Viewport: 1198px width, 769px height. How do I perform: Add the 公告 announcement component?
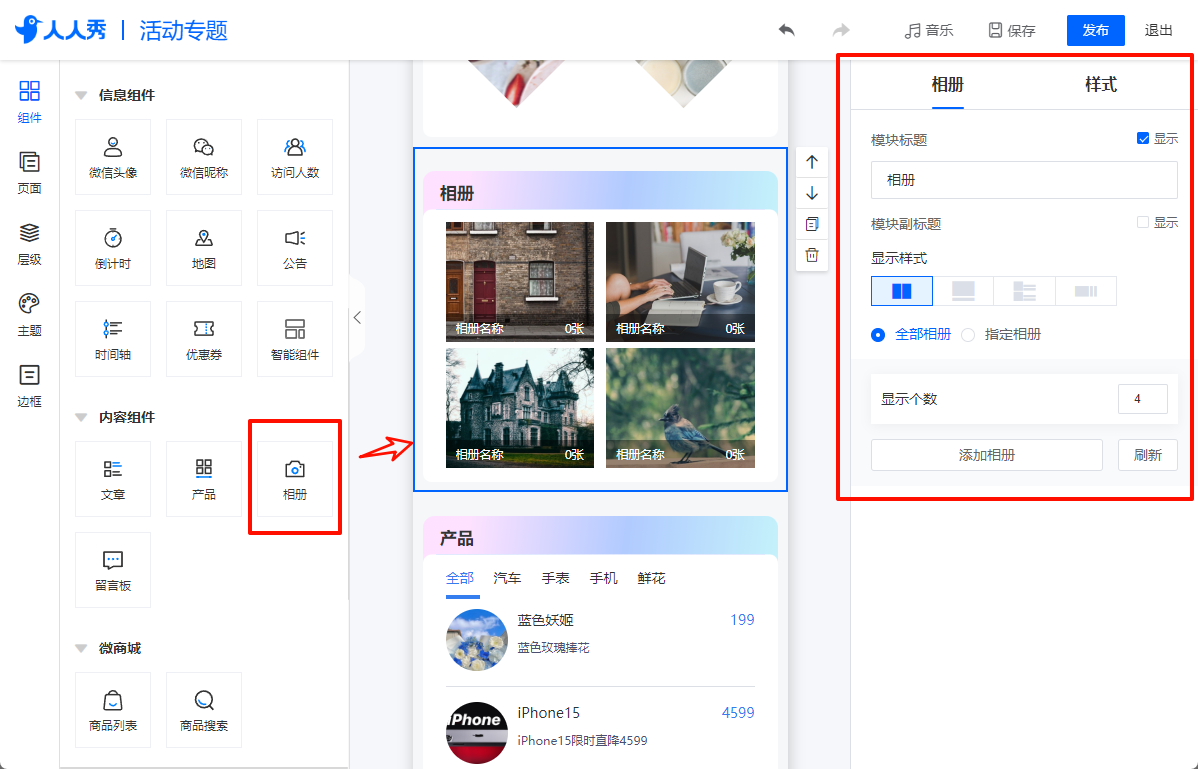pos(295,247)
